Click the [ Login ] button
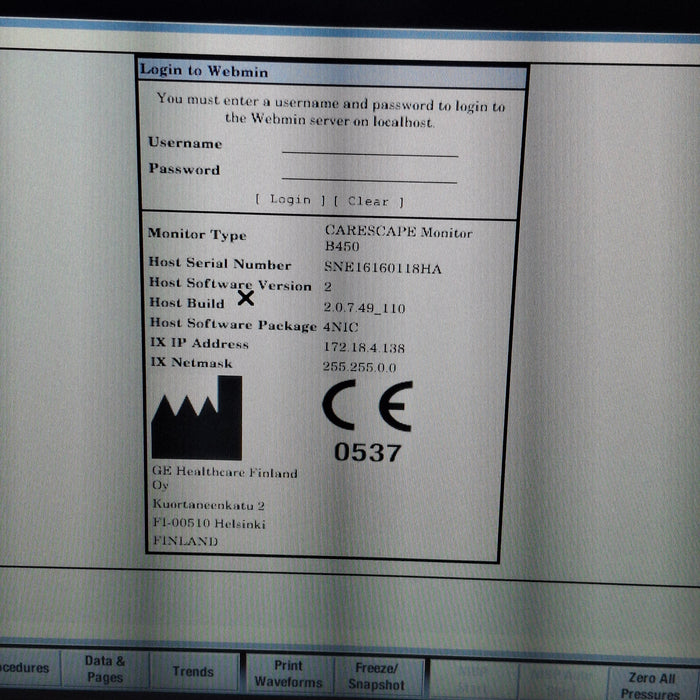This screenshot has width=700, height=700. pos(291,200)
